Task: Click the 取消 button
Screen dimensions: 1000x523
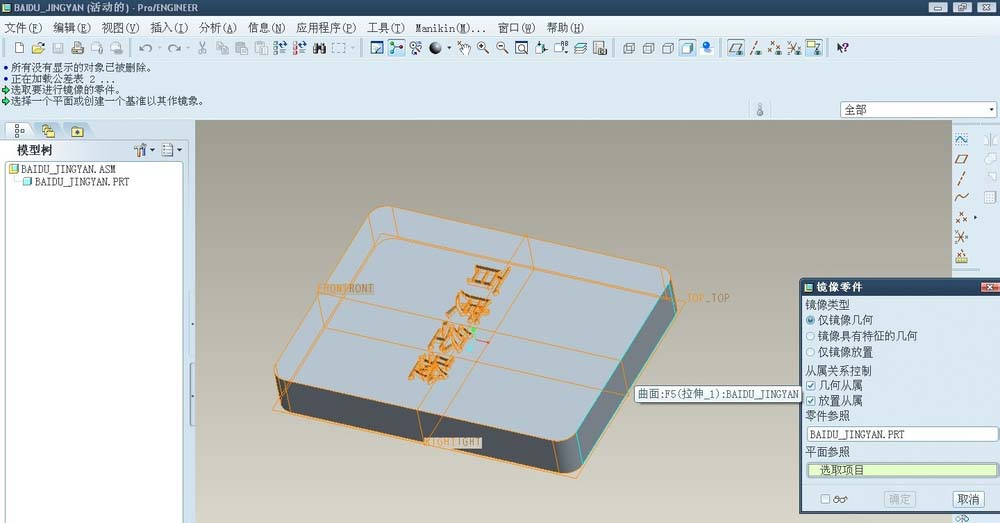Action: [968, 499]
